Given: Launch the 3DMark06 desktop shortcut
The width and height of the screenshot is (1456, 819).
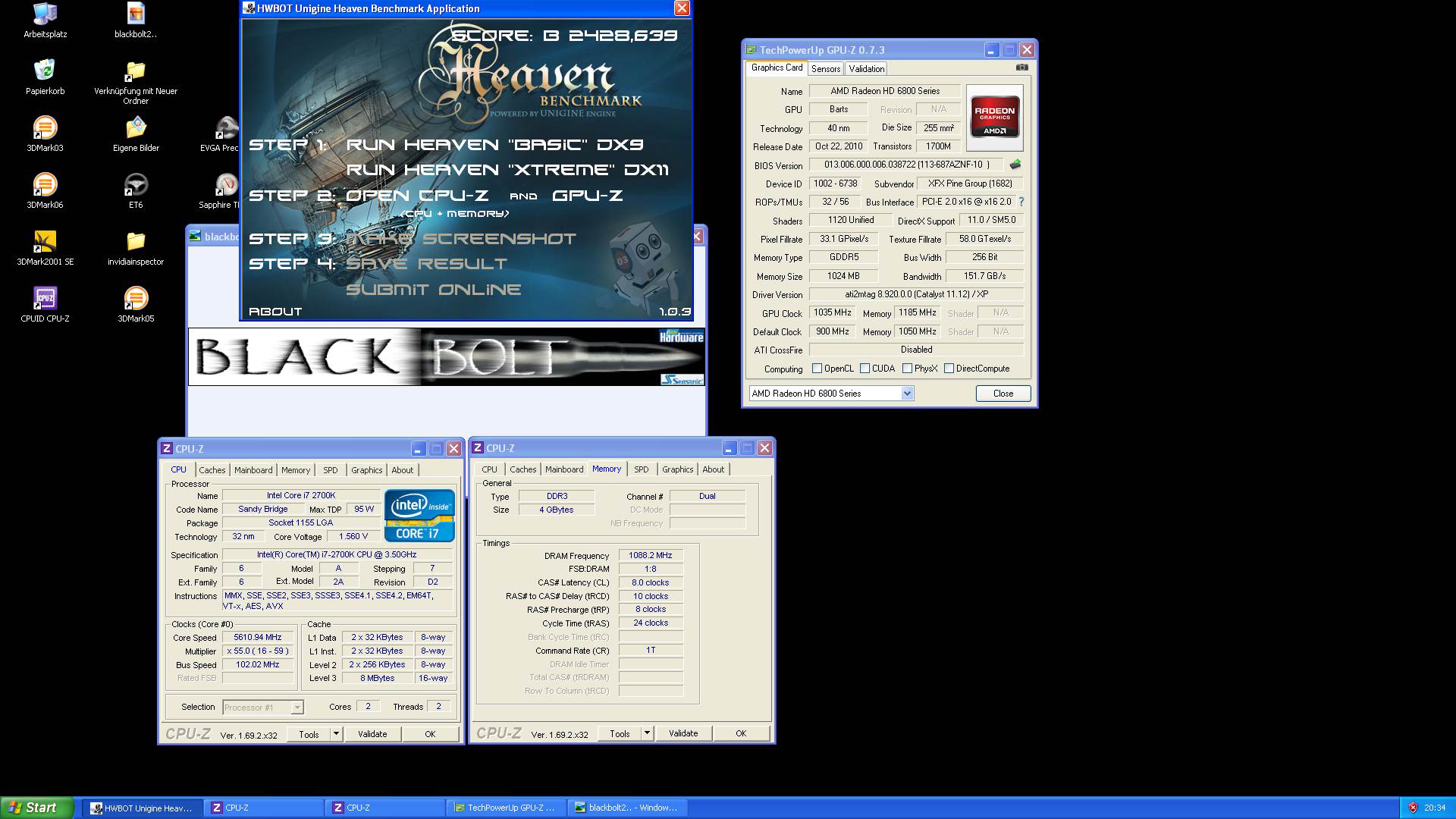Looking at the screenshot, I should pyautogui.click(x=45, y=190).
